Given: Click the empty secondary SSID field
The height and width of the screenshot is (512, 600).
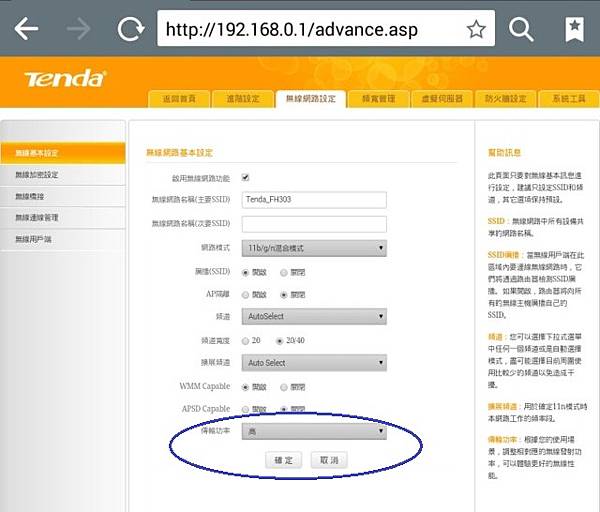Looking at the screenshot, I should coord(314,224).
